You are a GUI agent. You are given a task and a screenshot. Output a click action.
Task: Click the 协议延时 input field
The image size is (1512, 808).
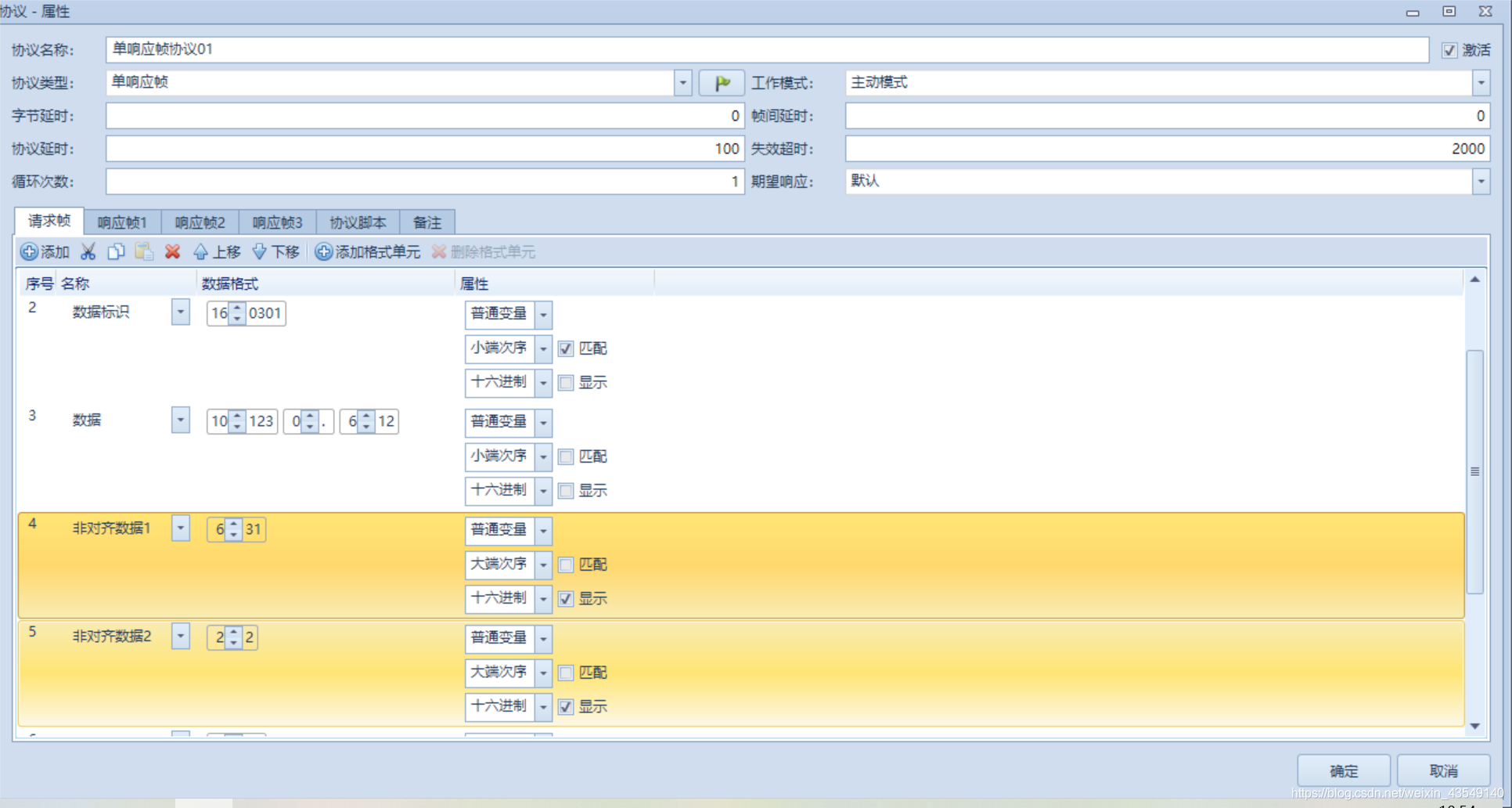[425, 149]
